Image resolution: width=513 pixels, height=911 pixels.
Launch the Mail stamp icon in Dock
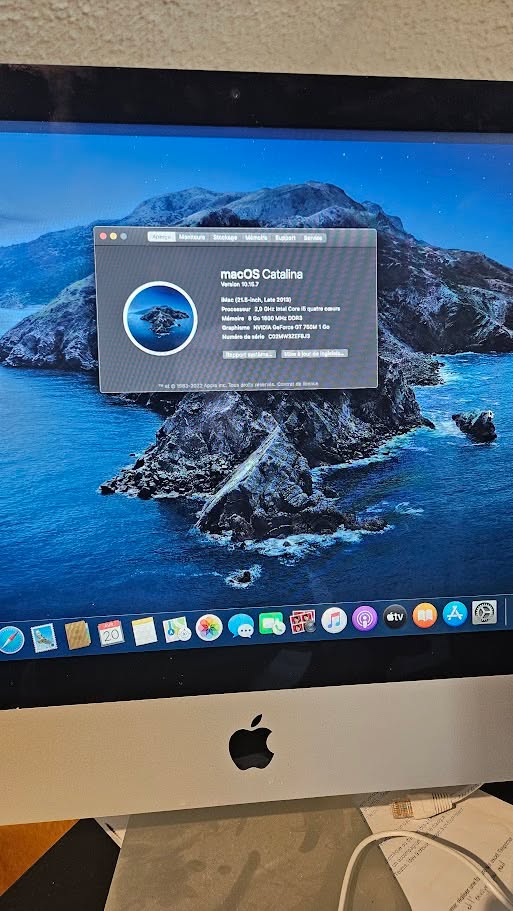click(x=44, y=637)
